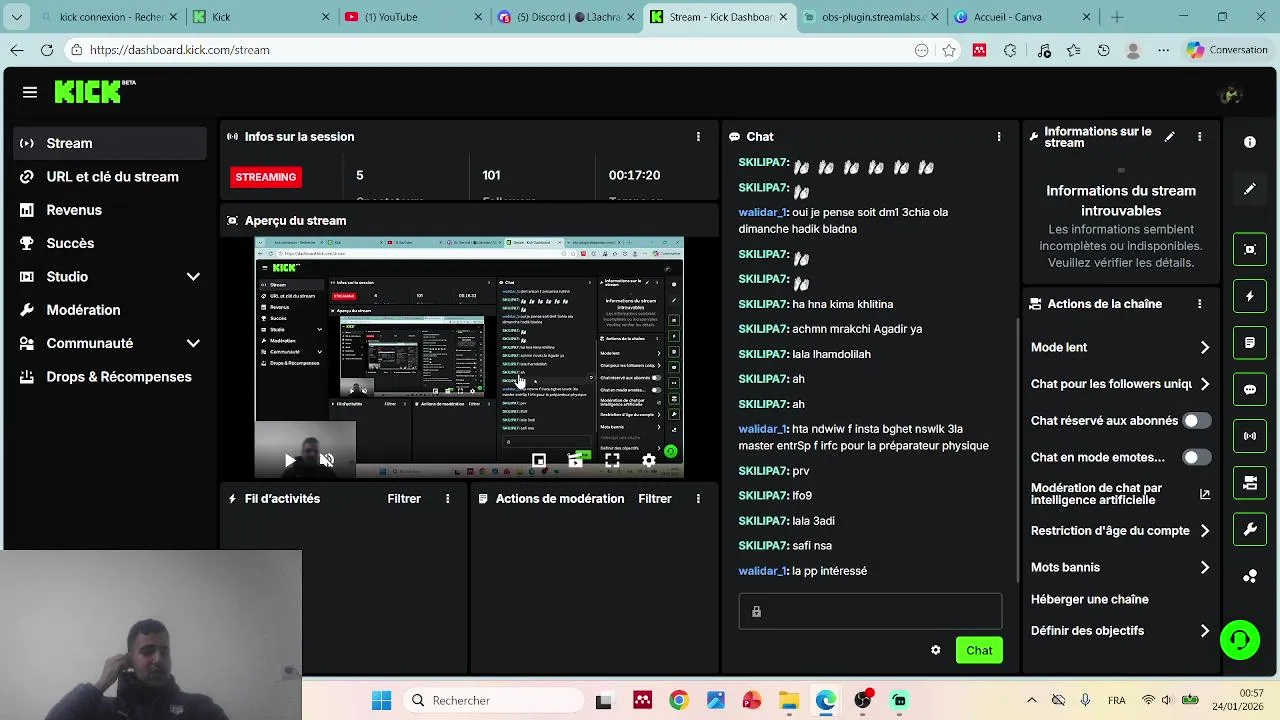Viewport: 1280px width, 720px height.
Task: Click SKILIPA7 username on 'safi nsa' message
Action: [764, 546]
